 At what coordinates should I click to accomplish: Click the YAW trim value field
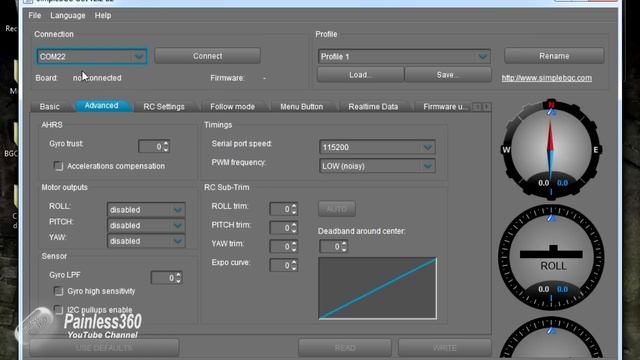tap(280, 247)
